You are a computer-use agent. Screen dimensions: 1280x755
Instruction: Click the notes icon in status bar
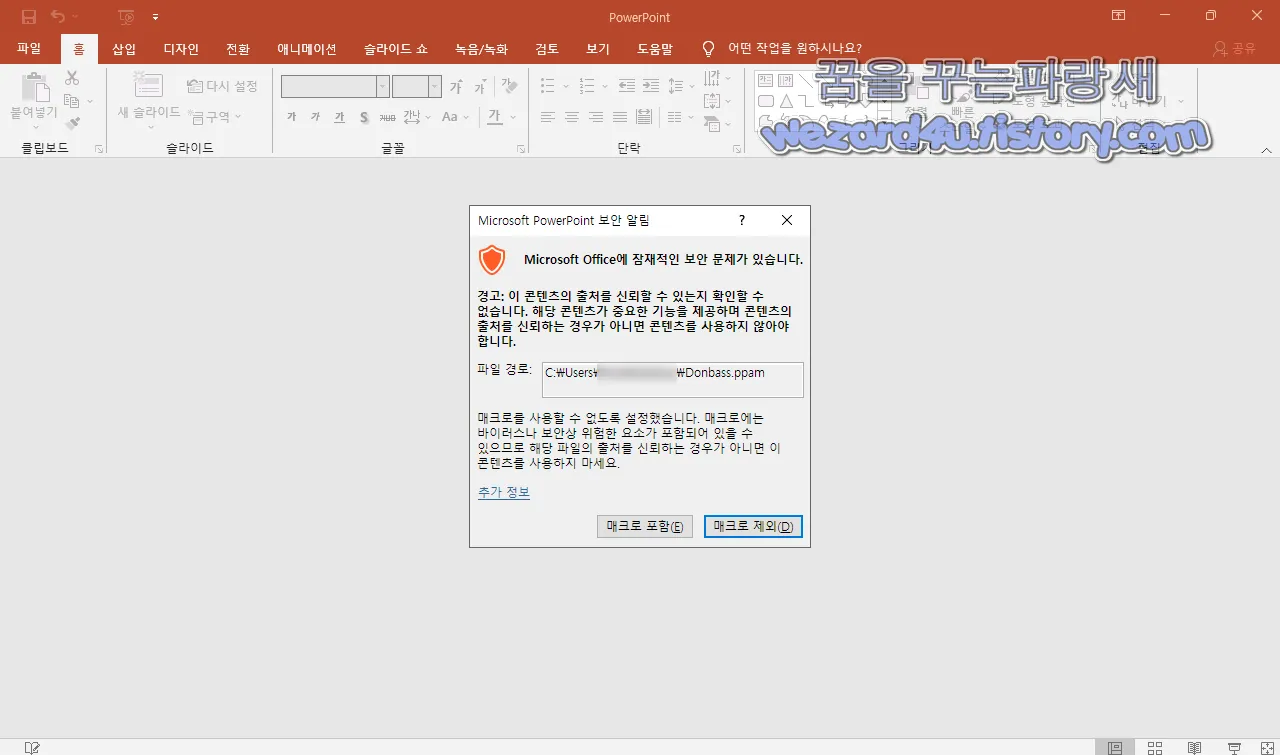point(33,747)
